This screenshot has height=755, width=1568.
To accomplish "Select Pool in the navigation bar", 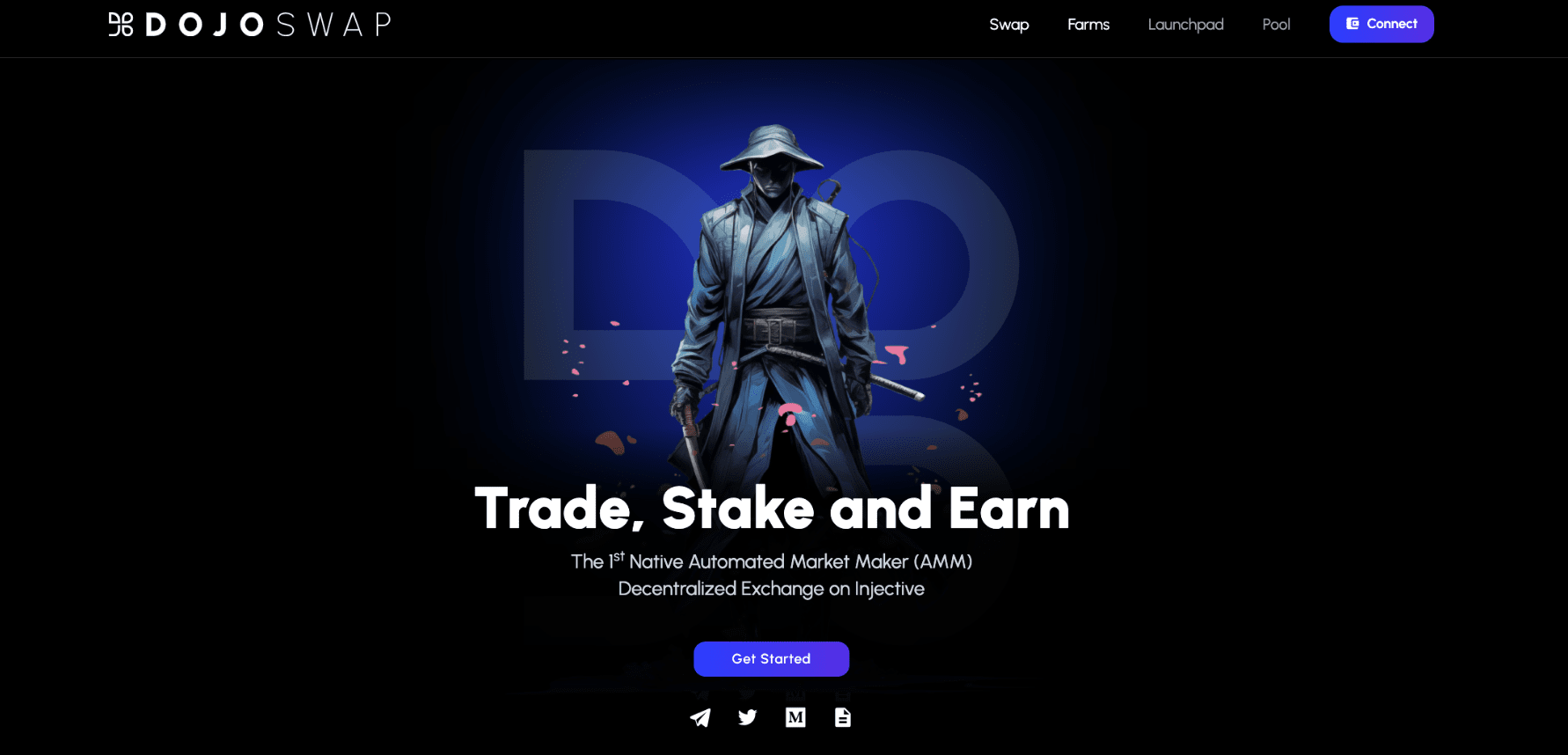I will 1276,25.
